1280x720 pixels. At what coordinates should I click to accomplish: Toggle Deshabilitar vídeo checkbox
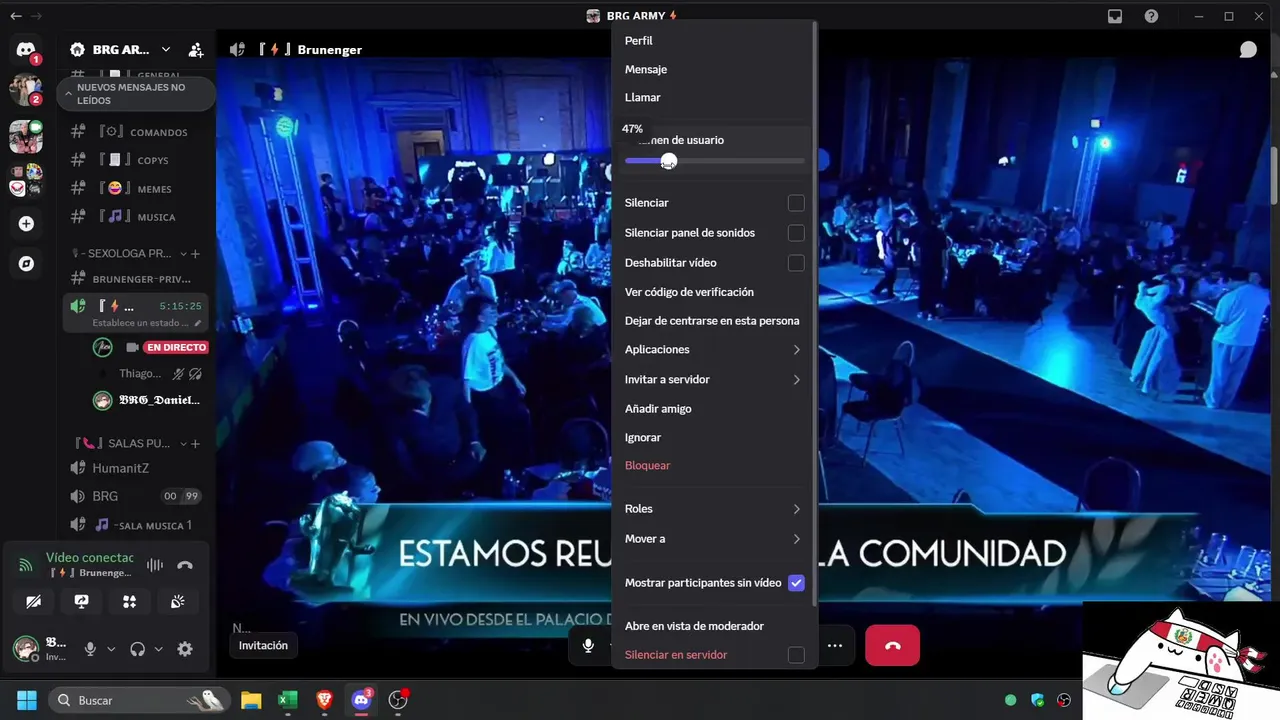click(796, 263)
